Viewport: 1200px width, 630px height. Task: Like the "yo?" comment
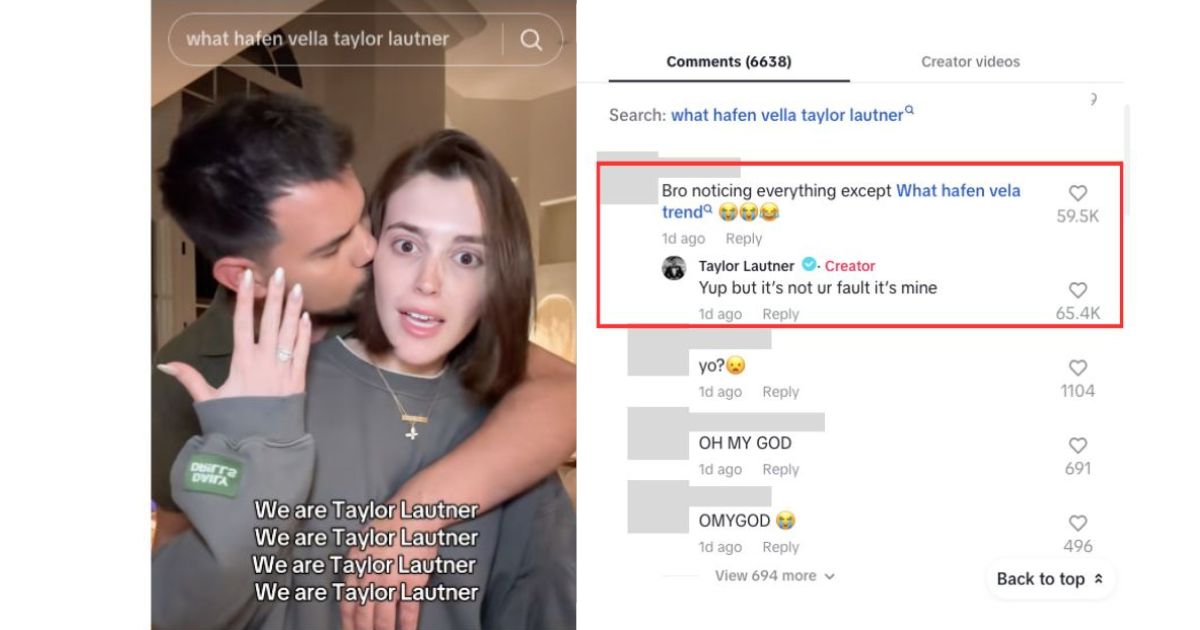pyautogui.click(x=1077, y=368)
